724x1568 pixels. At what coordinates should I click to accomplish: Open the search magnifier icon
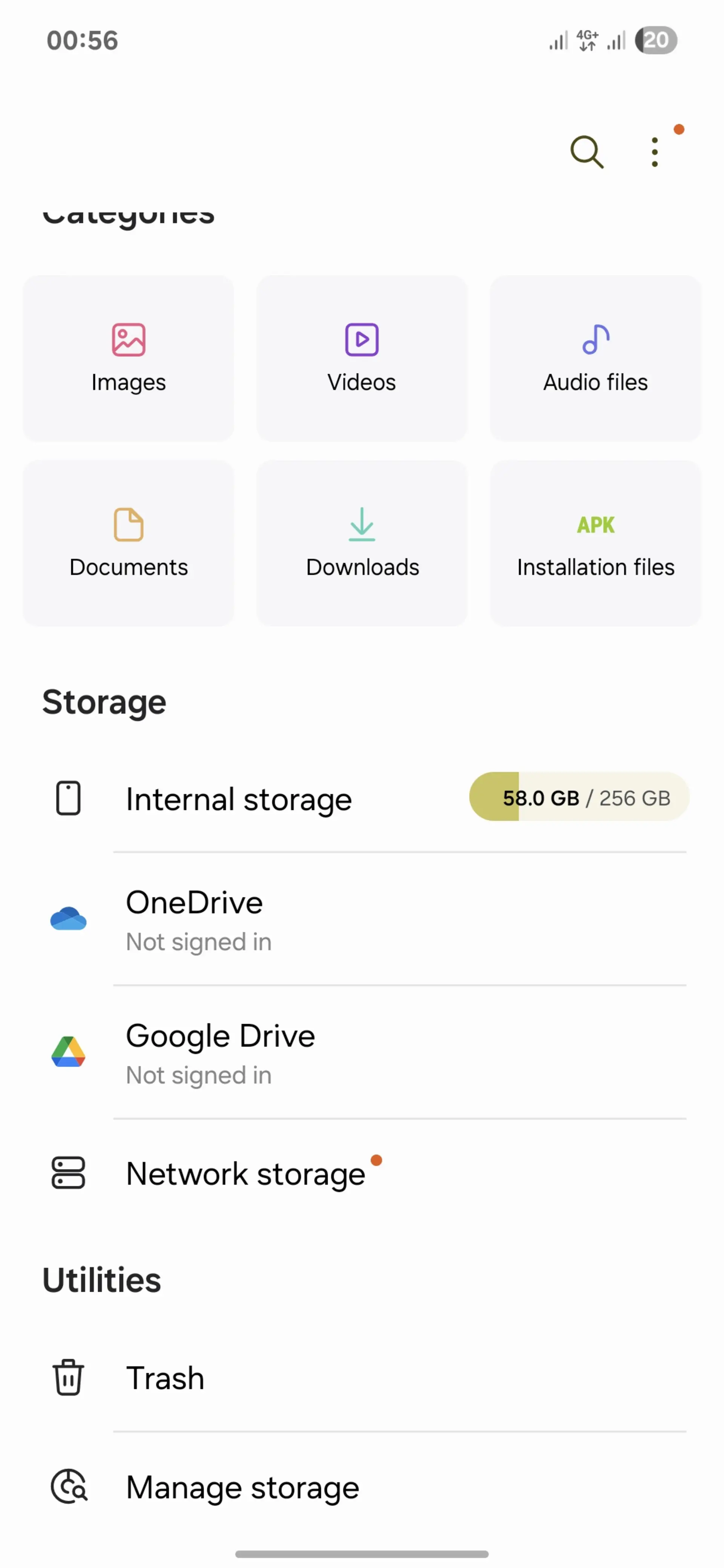[586, 152]
